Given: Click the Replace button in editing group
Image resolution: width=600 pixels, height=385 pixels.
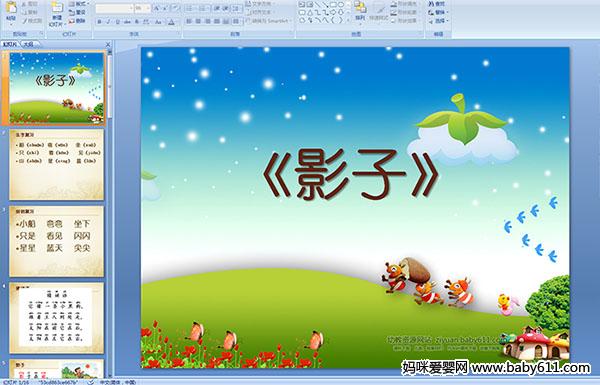Looking at the screenshot, I should (437, 13).
